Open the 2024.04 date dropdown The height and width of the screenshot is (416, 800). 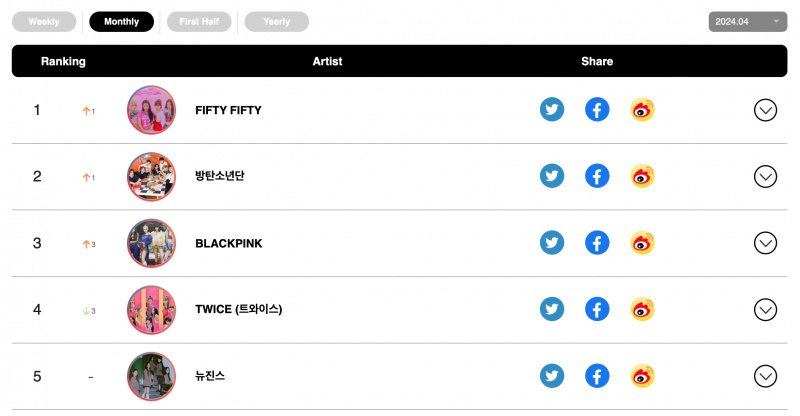tap(747, 22)
